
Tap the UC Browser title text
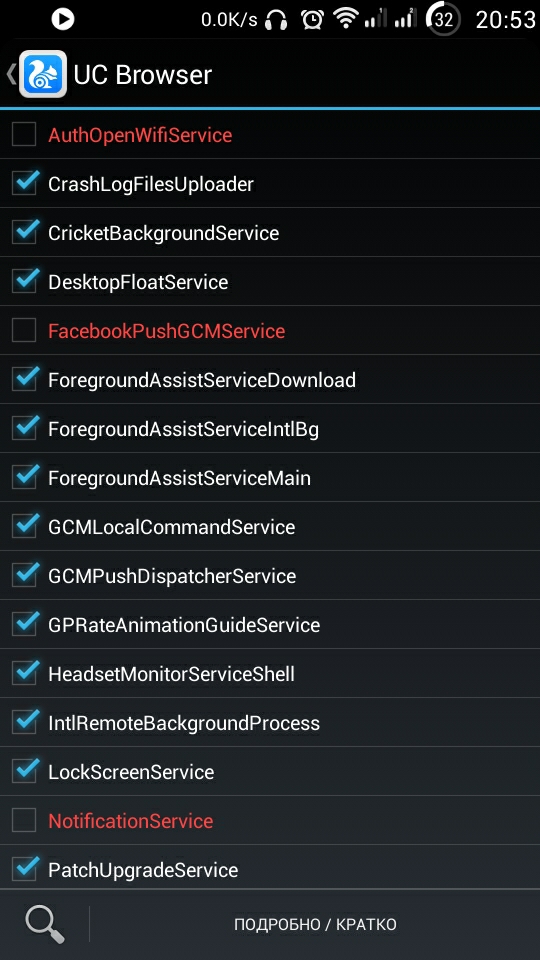point(143,75)
